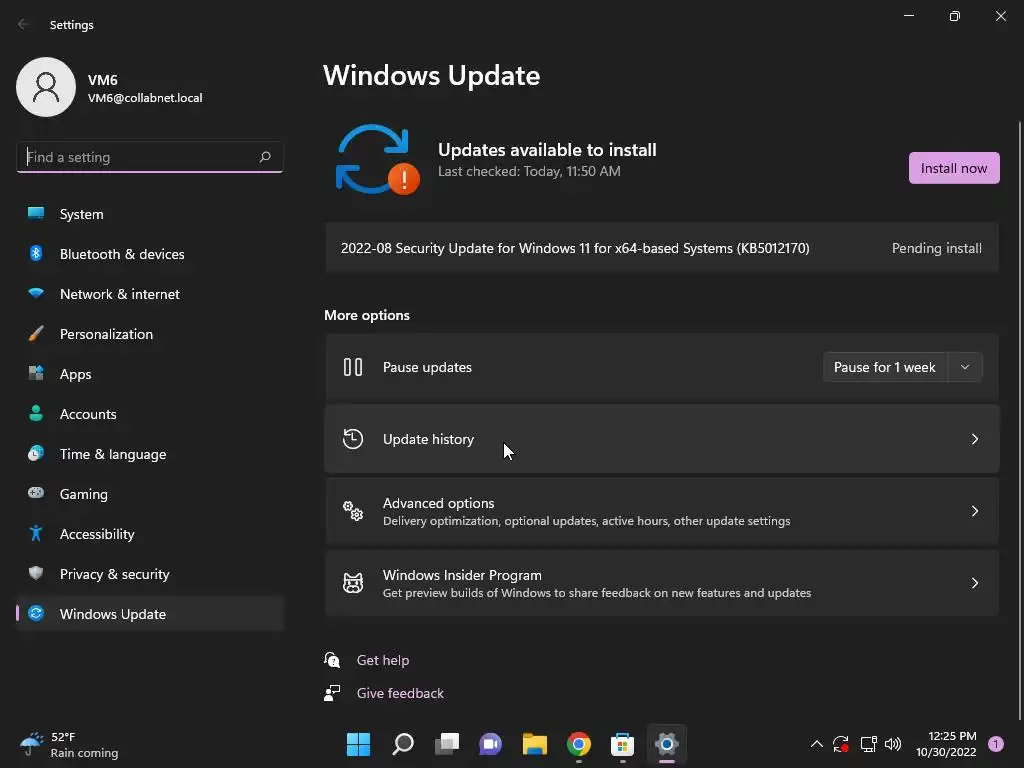Click the Find a setting search field
Viewport: 1024px width, 768px height.
click(150, 157)
